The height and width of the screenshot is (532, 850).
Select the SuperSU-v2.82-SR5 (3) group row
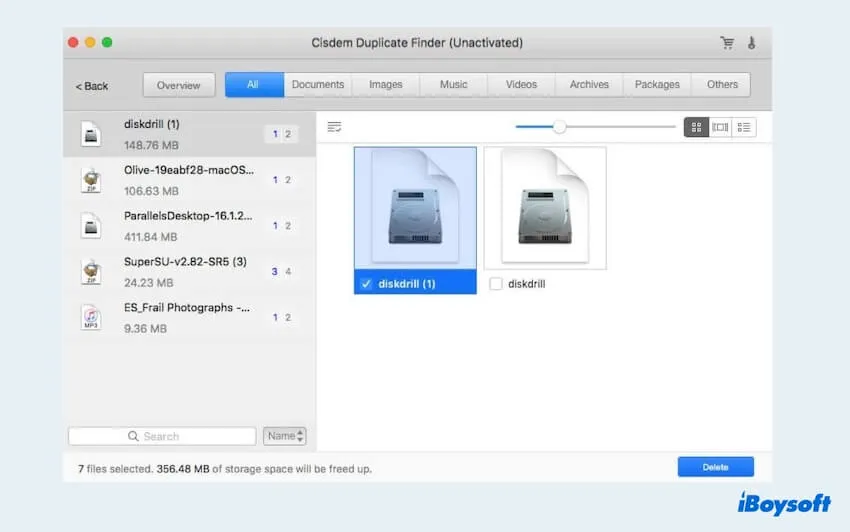pyautogui.click(x=189, y=272)
